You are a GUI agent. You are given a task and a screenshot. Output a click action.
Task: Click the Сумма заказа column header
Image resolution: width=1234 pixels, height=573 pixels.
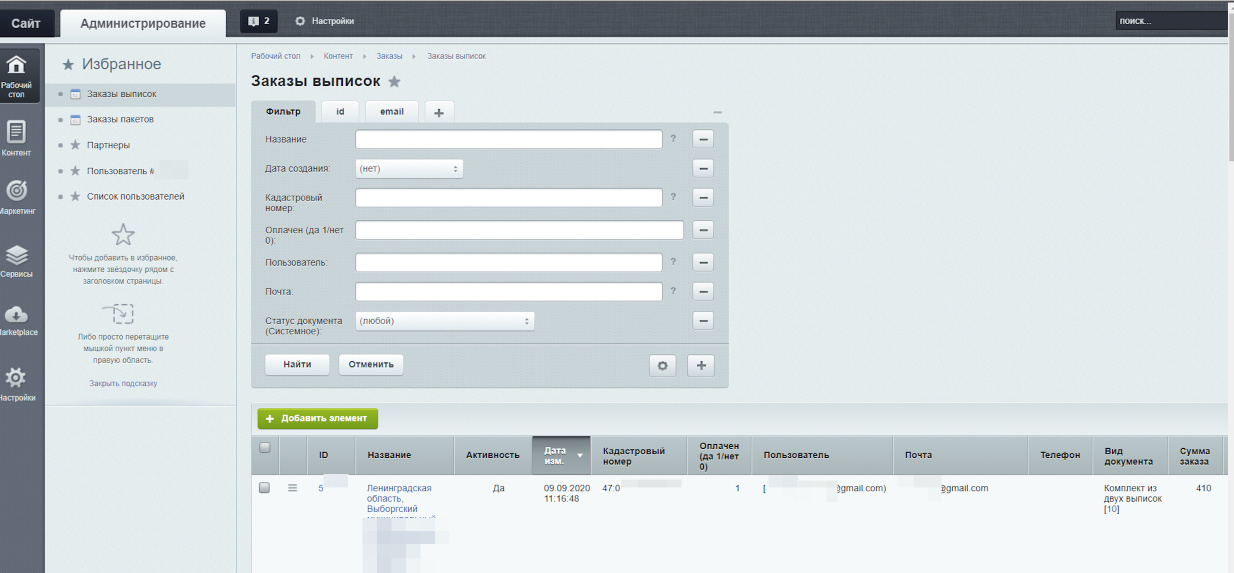1195,455
